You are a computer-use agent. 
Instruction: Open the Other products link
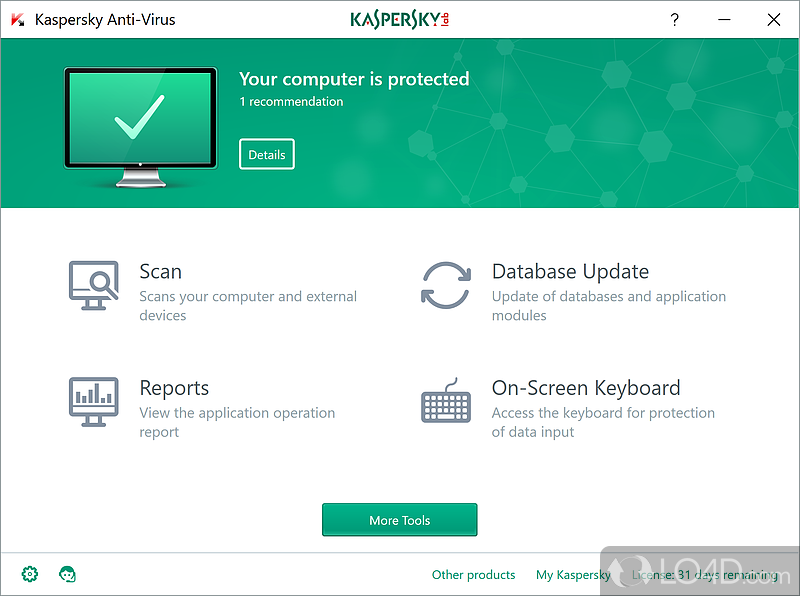tap(473, 575)
